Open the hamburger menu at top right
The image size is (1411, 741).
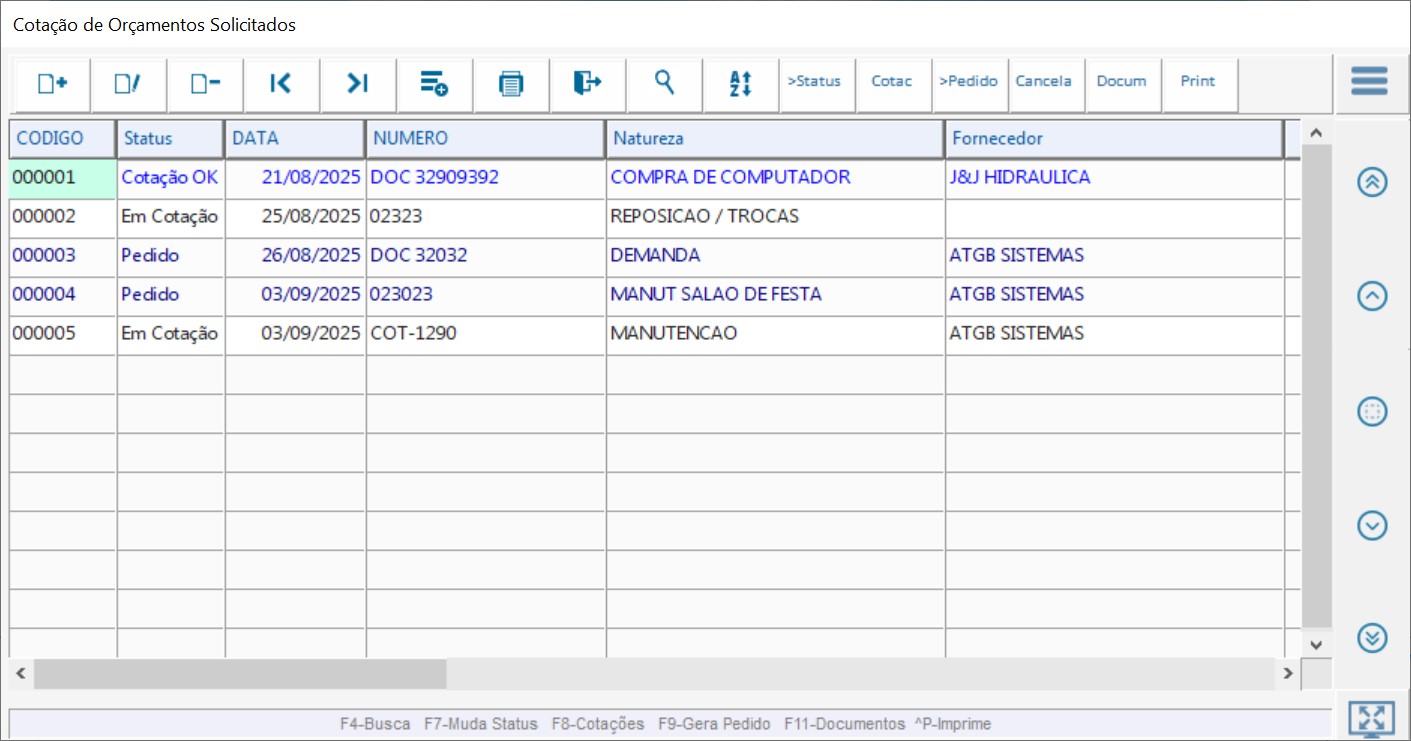point(1369,81)
